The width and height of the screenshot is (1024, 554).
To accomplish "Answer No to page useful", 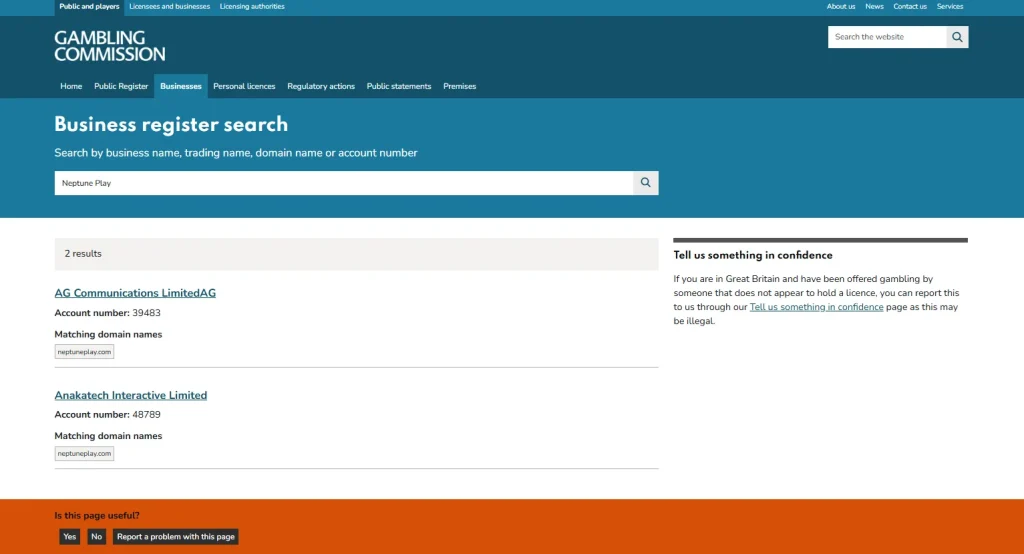I will 97,536.
